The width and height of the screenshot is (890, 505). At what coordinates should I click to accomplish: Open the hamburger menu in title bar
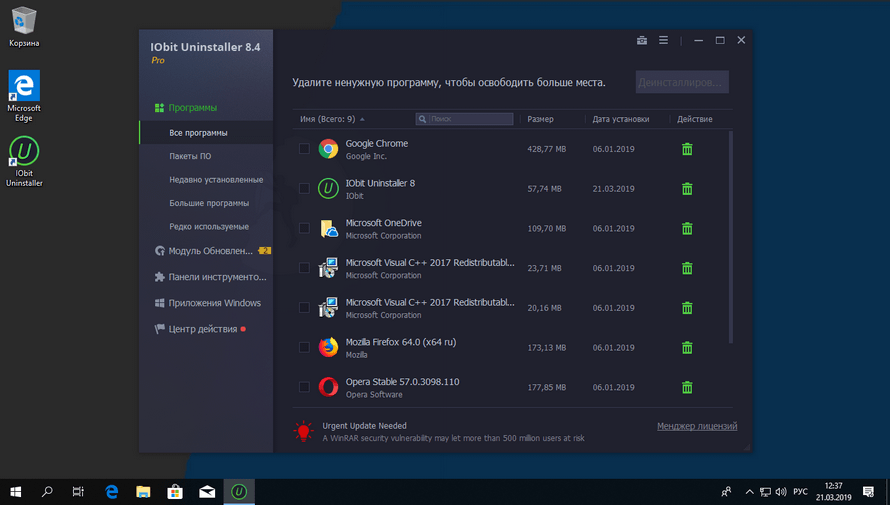coord(663,40)
